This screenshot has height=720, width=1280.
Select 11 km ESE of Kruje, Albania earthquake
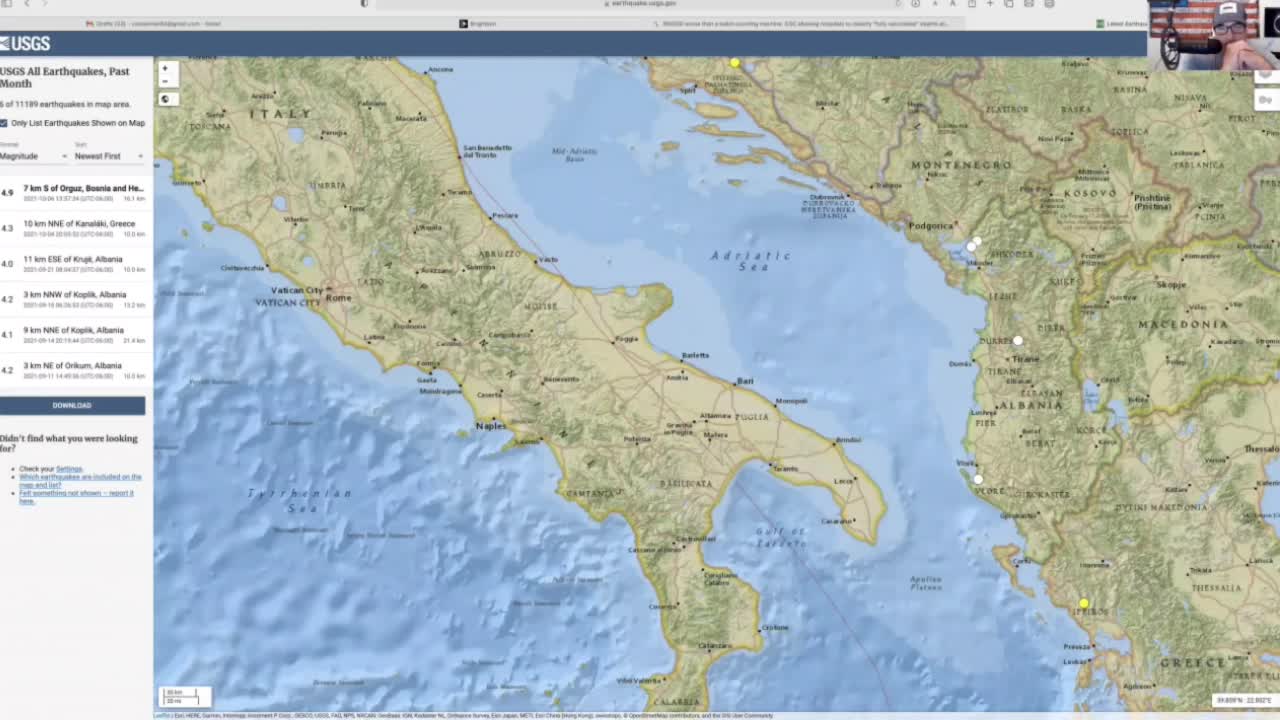[76, 263]
